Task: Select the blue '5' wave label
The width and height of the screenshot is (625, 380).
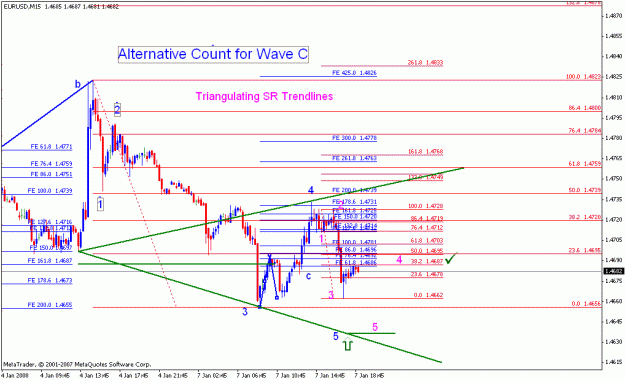Action: (336, 336)
